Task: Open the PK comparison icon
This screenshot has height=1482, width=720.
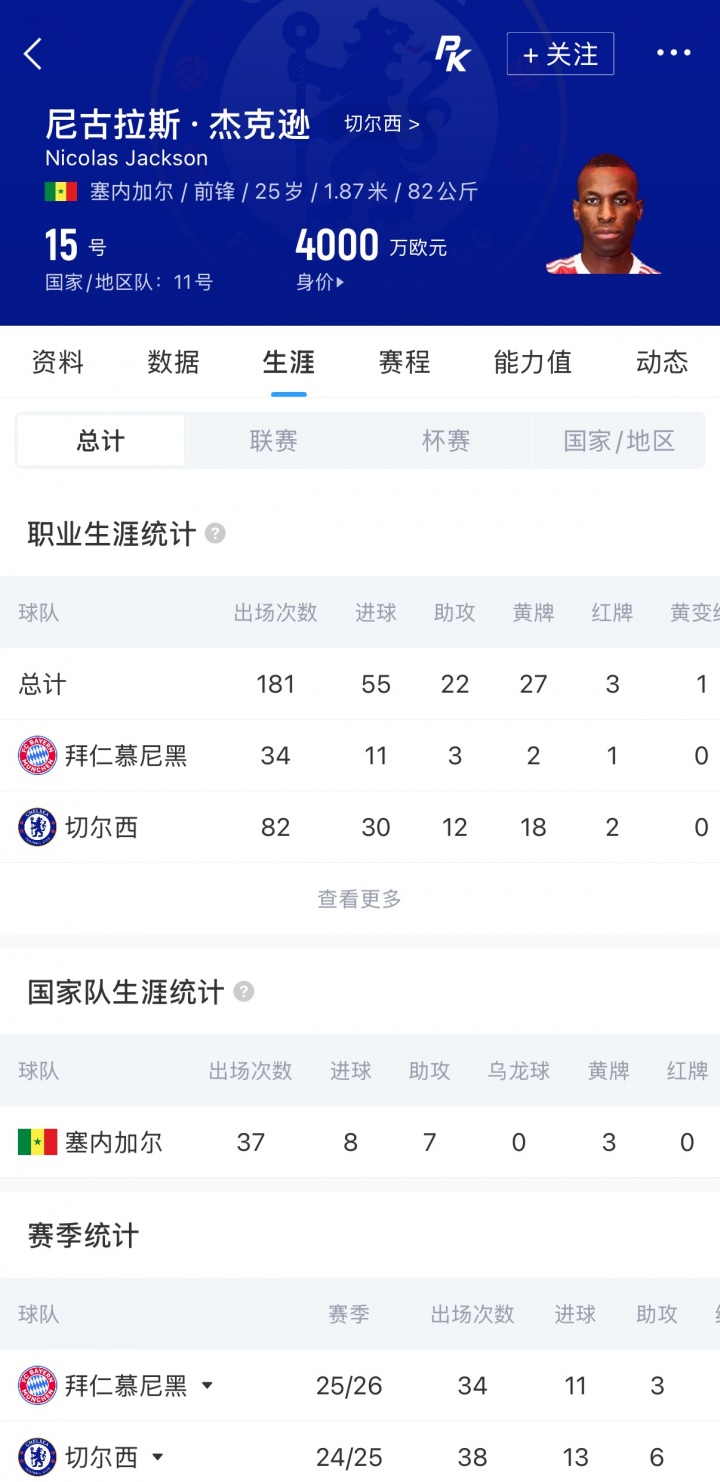Action: click(452, 54)
